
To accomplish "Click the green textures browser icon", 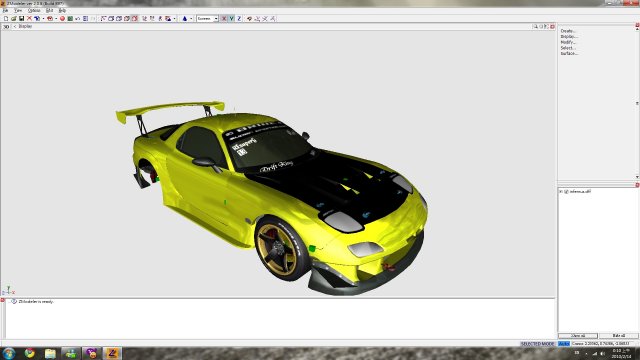I will [70, 19].
